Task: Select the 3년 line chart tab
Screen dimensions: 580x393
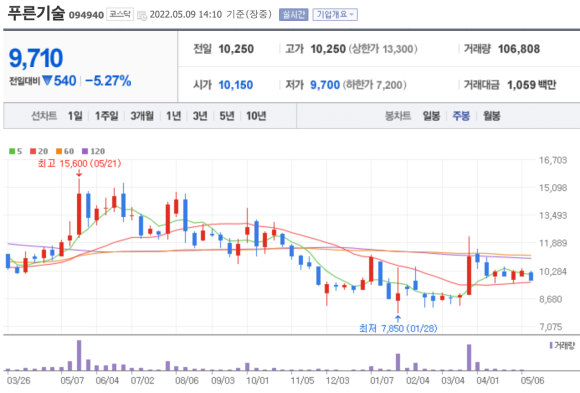Action: tap(200, 116)
